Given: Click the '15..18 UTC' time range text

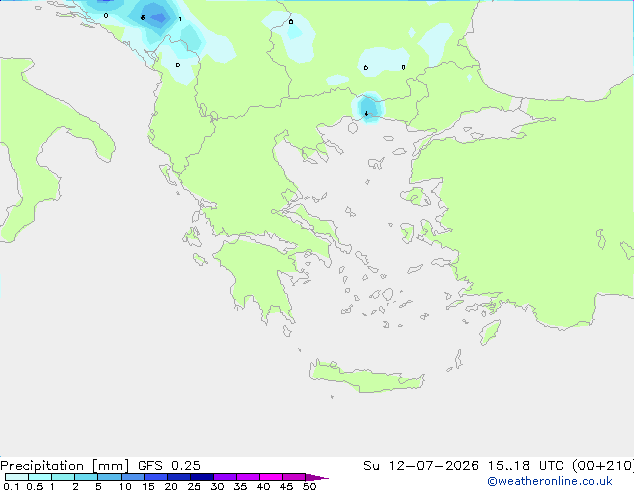Looking at the screenshot, I should pos(526,466).
